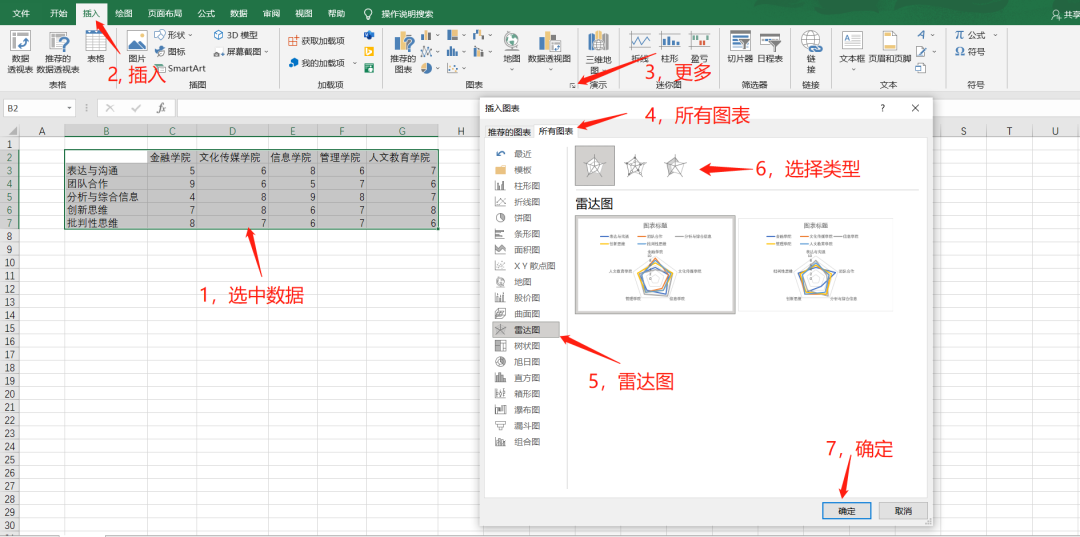Screen dimensions: 1080x537
Task: Select the column D header
Action: click(233, 131)
